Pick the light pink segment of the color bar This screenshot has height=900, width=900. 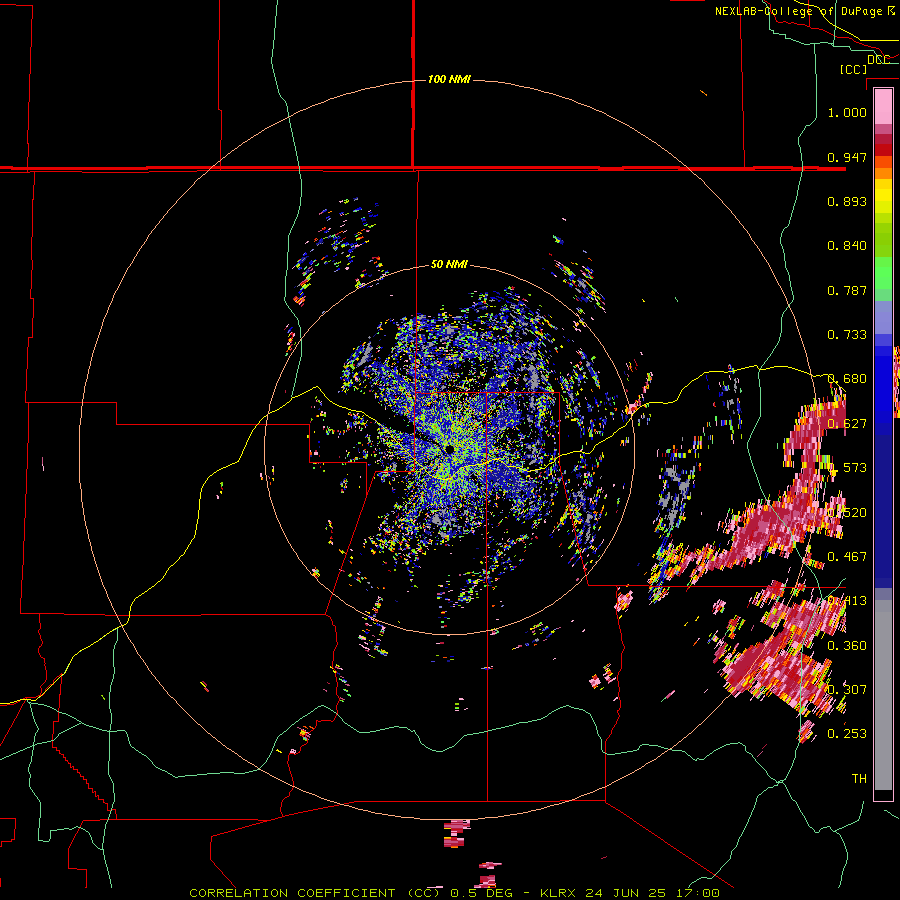883,107
